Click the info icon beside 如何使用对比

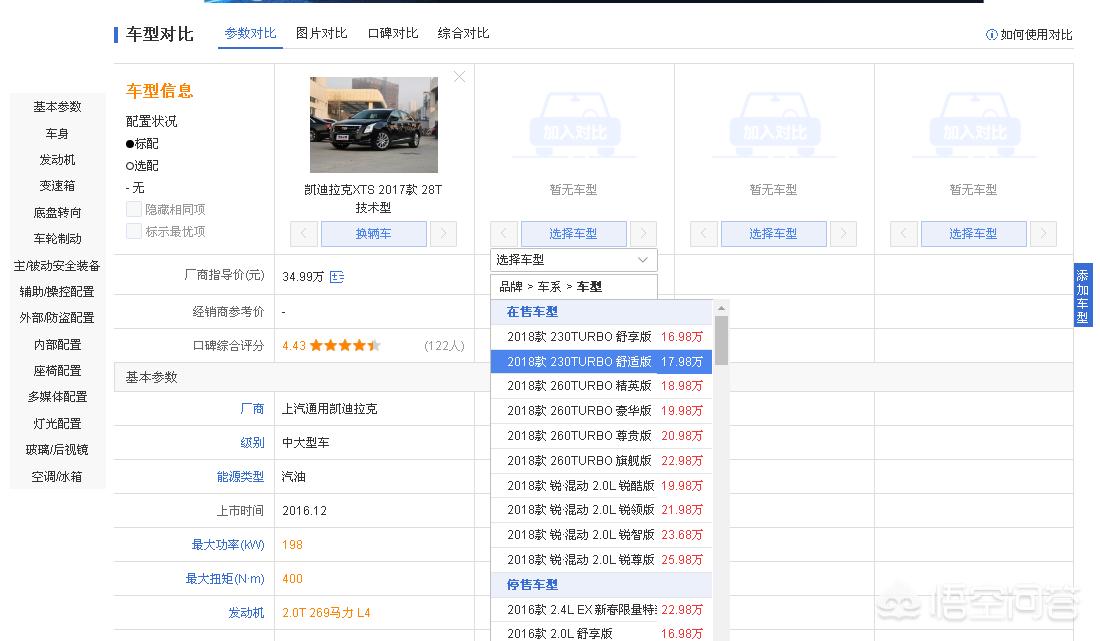991,34
